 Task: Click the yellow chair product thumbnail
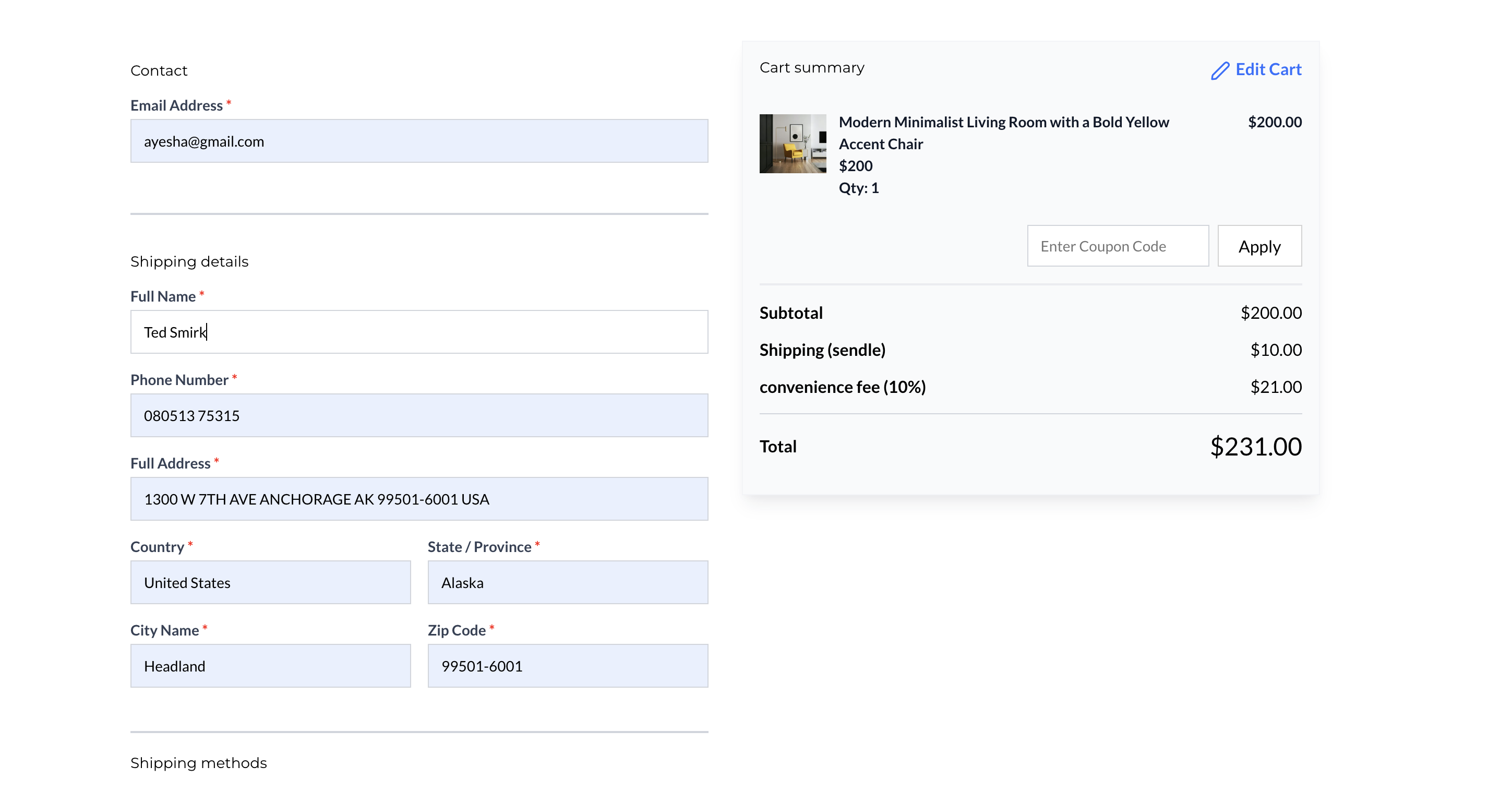tap(793, 143)
